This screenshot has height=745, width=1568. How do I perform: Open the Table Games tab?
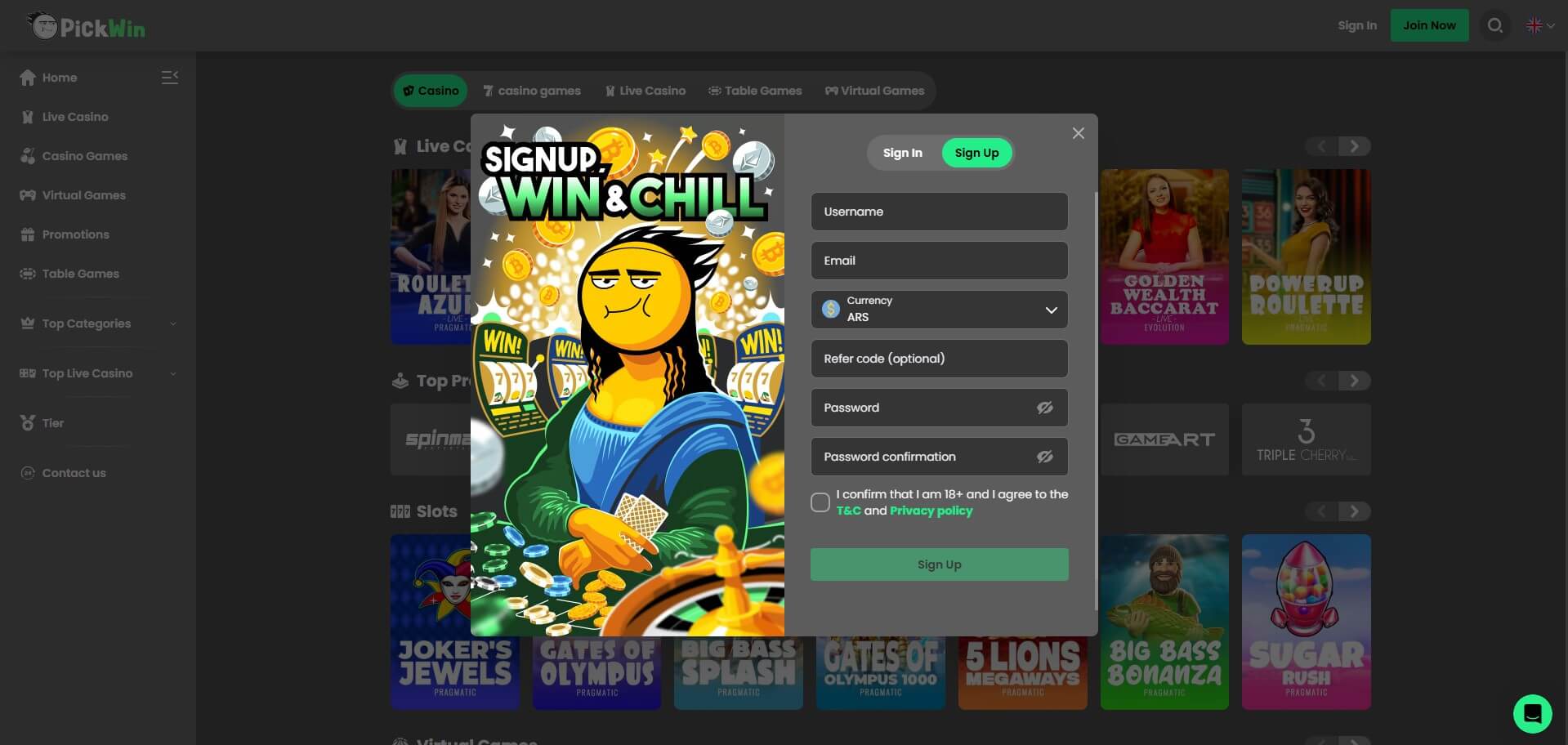tap(755, 91)
